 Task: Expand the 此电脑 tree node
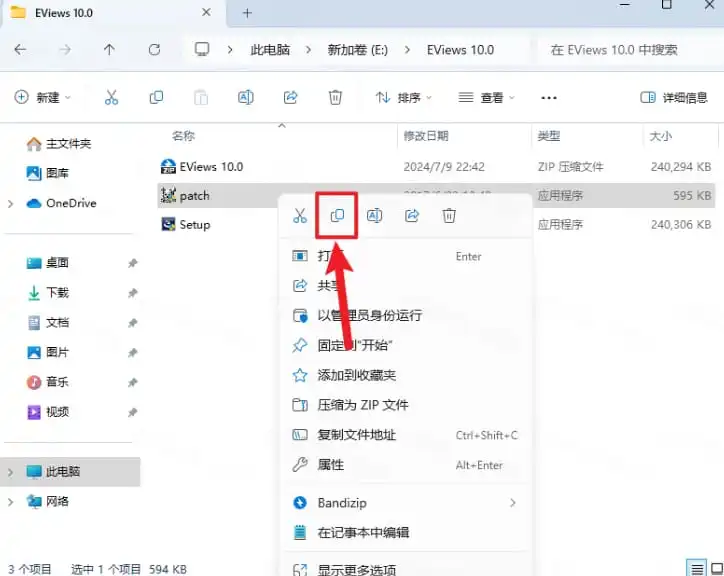click(11, 472)
